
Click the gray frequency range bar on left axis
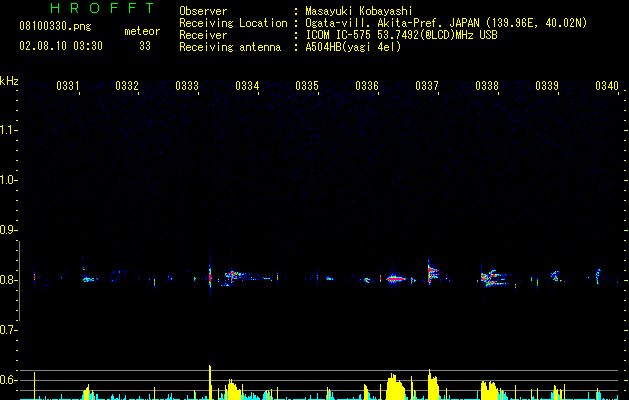[19, 280]
